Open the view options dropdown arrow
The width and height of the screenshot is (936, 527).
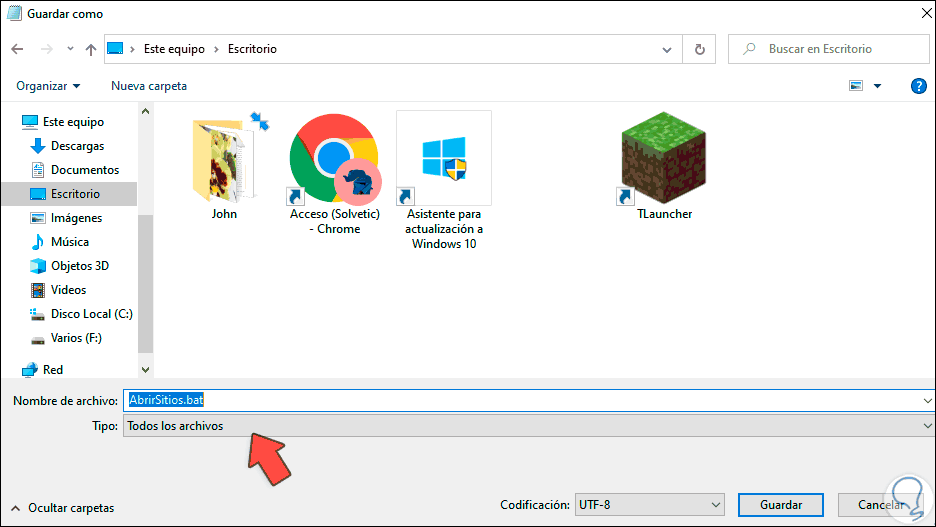(x=878, y=86)
